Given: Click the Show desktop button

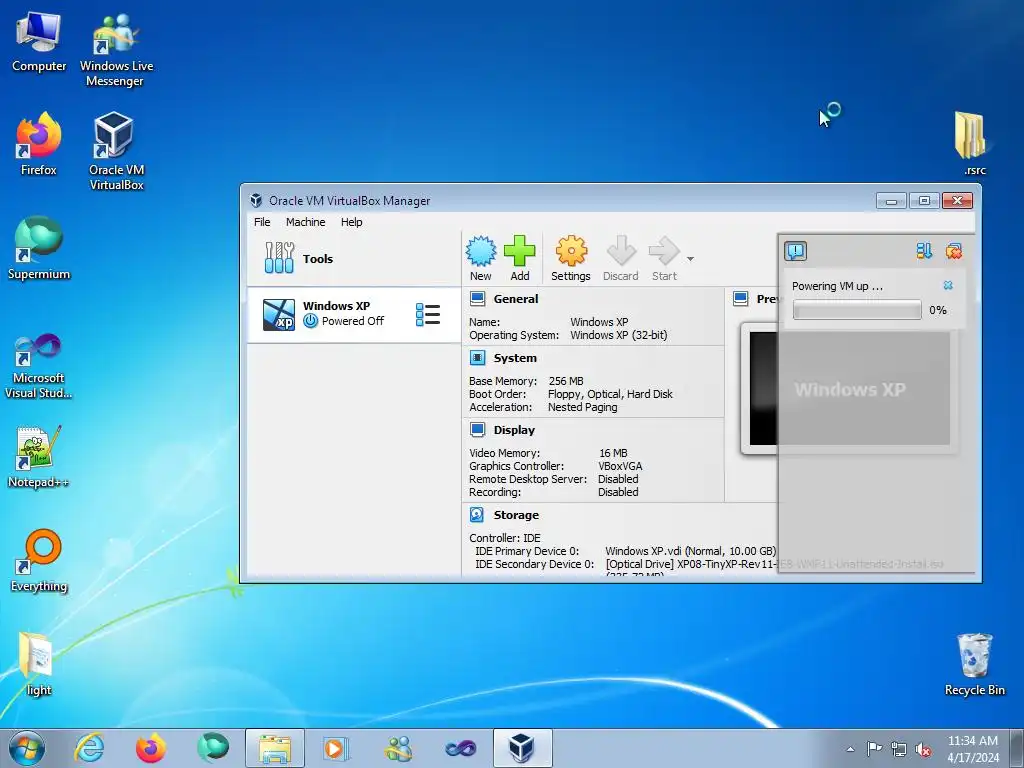Looking at the screenshot, I should (1016, 748).
